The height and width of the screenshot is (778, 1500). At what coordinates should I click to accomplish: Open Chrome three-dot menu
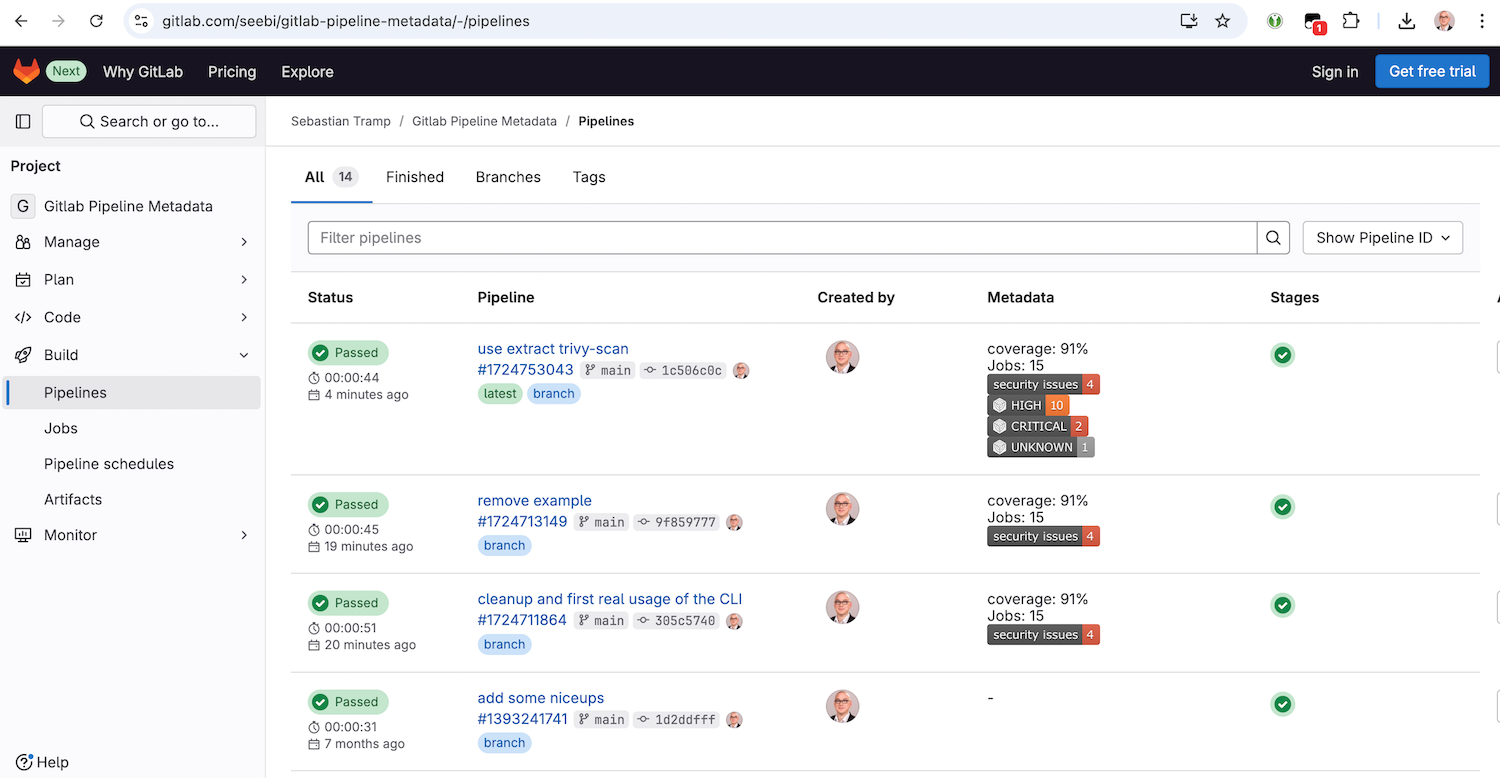(1481, 21)
